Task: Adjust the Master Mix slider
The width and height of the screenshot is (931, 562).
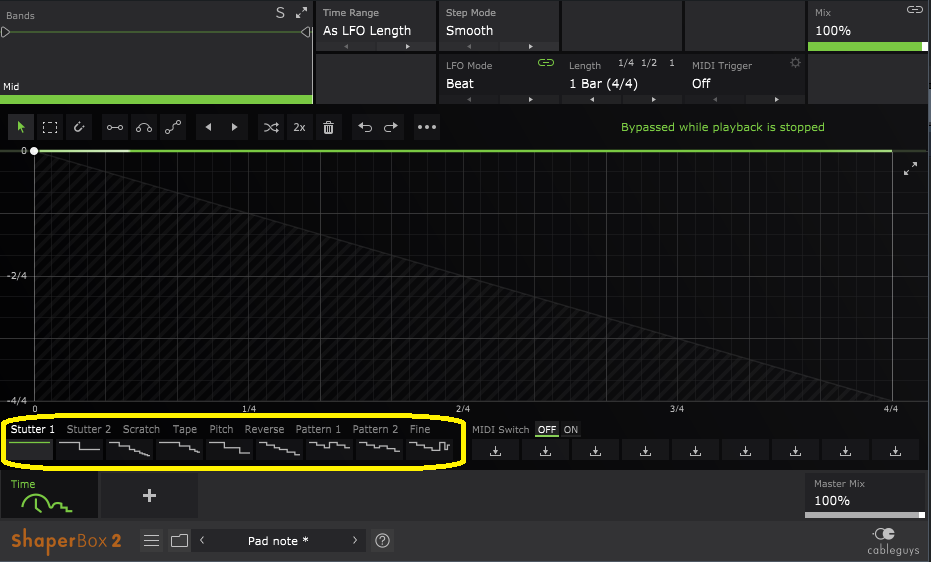Action: click(x=864, y=515)
